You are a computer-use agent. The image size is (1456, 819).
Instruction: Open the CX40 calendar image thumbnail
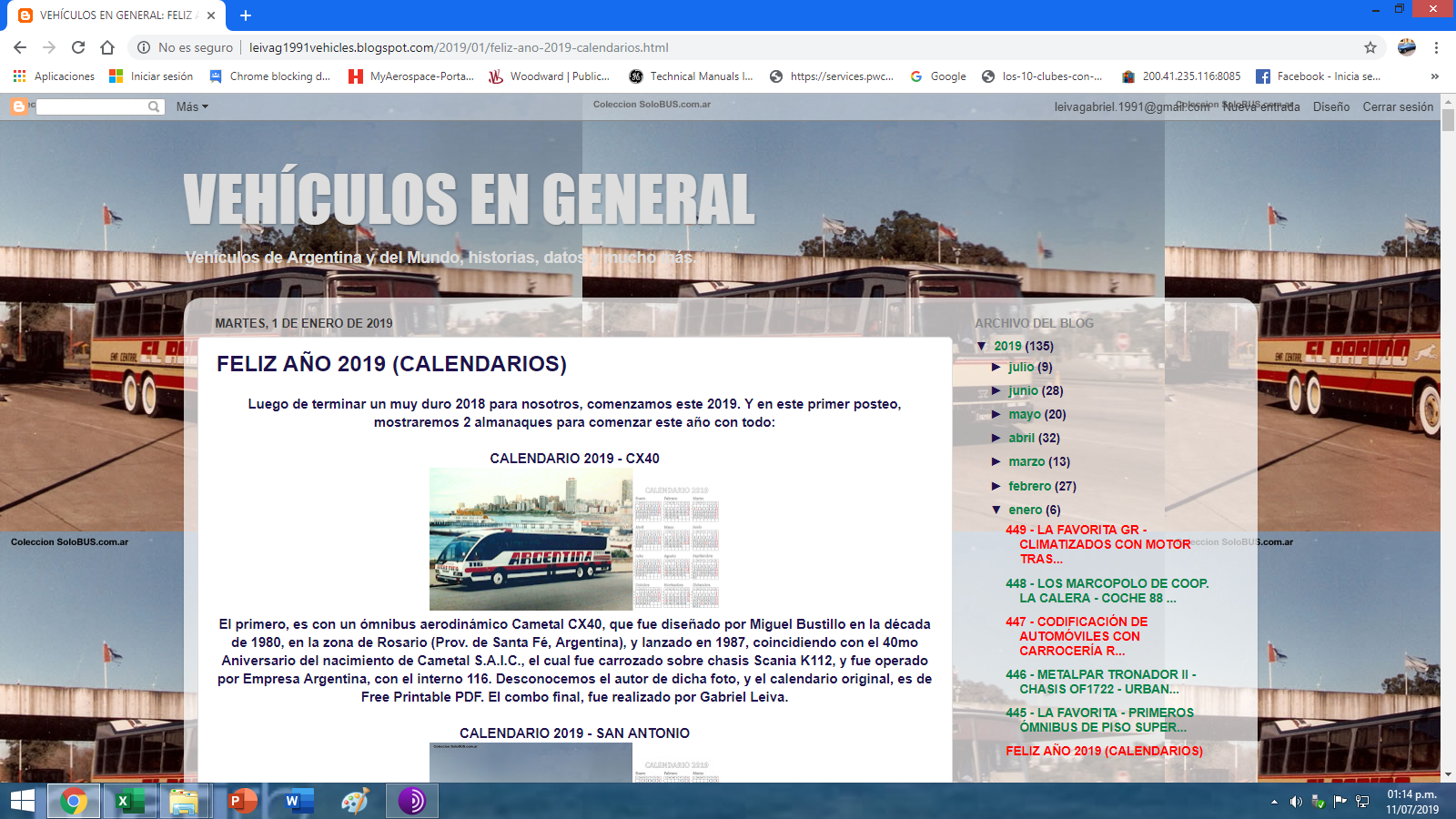tap(575, 539)
